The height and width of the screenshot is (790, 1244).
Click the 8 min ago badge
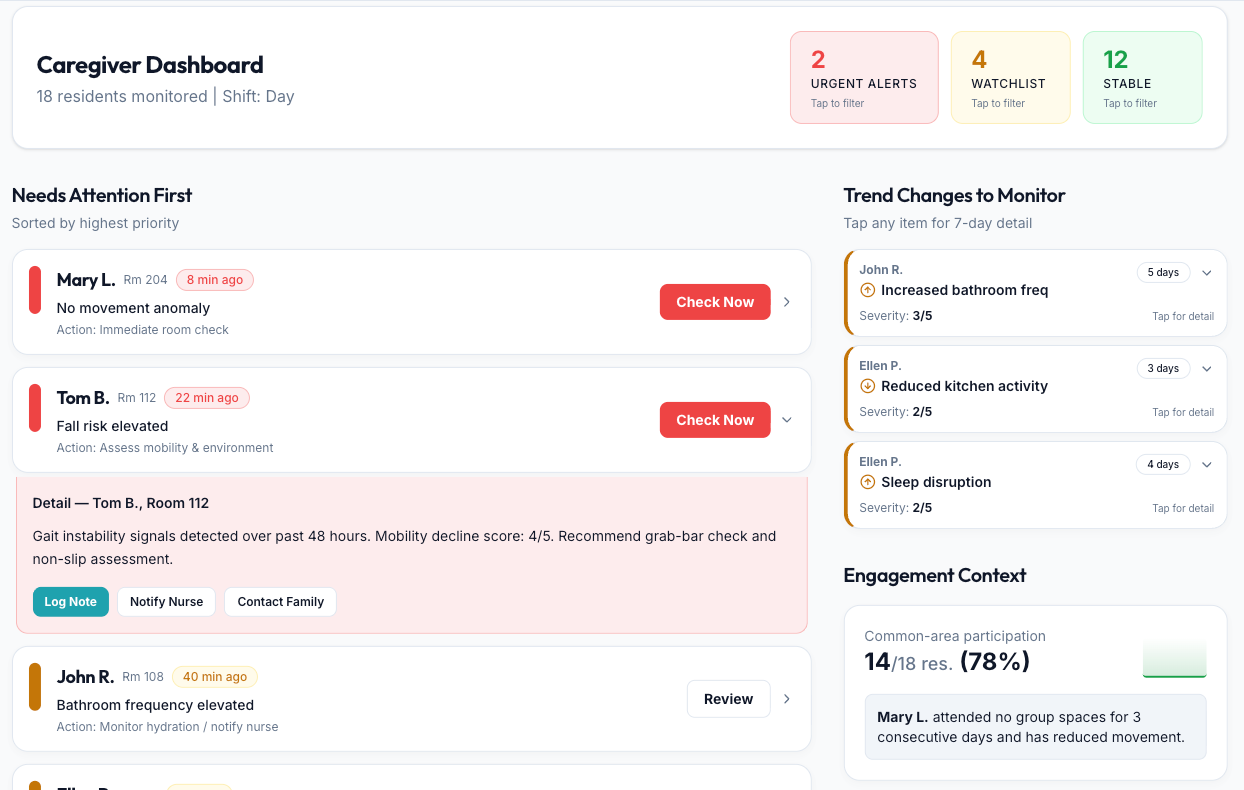pyautogui.click(x=215, y=280)
